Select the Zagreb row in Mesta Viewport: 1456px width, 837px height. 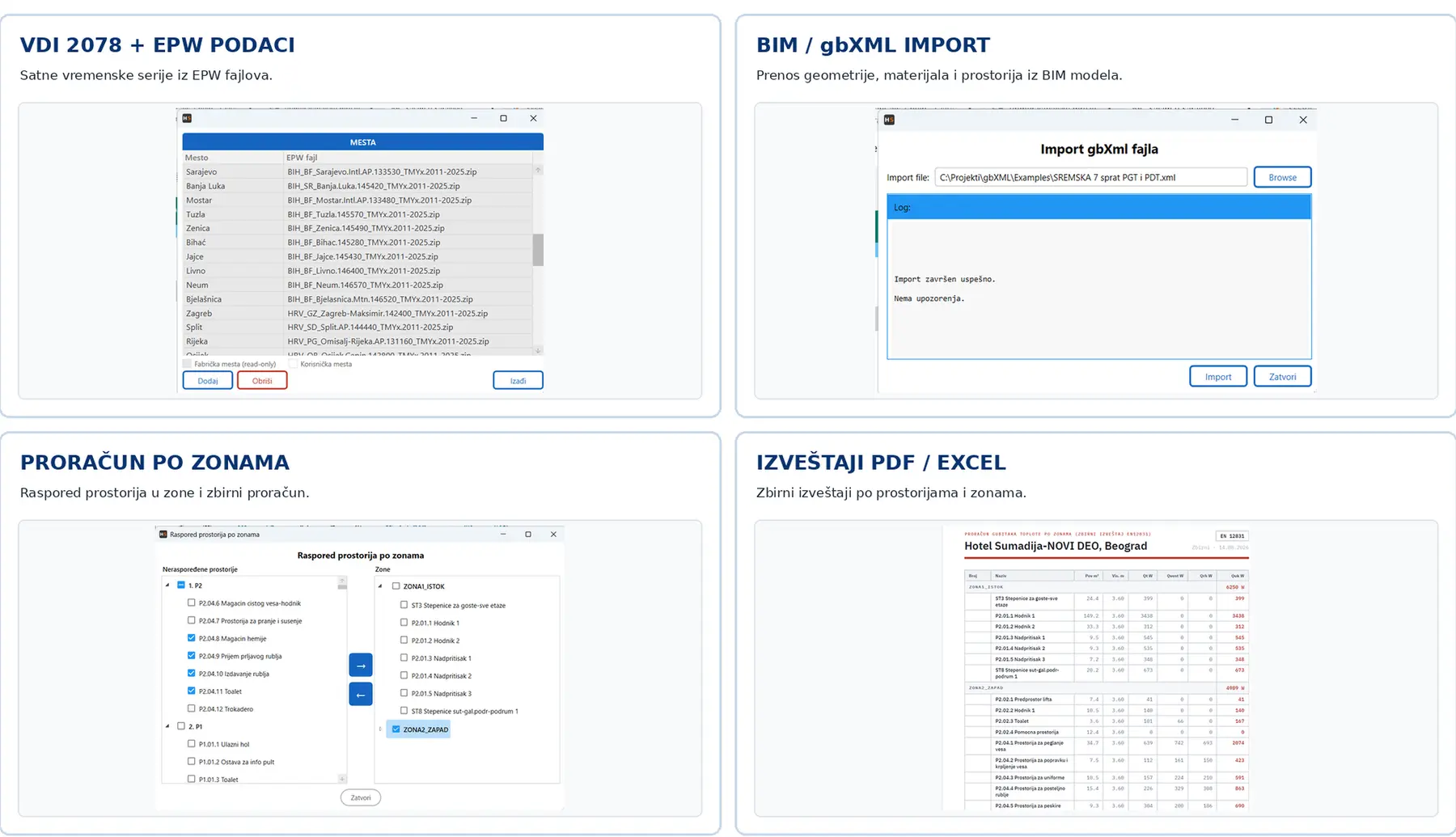358,313
